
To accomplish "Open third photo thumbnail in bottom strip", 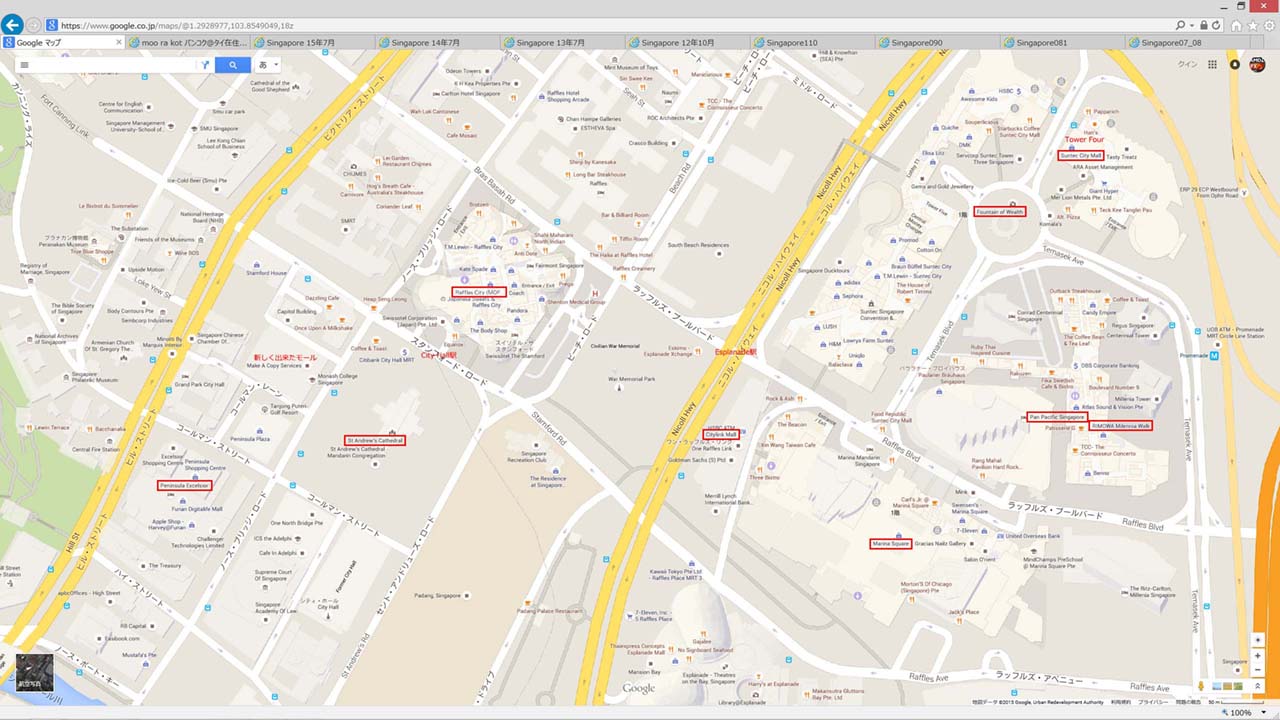I will [1238, 686].
